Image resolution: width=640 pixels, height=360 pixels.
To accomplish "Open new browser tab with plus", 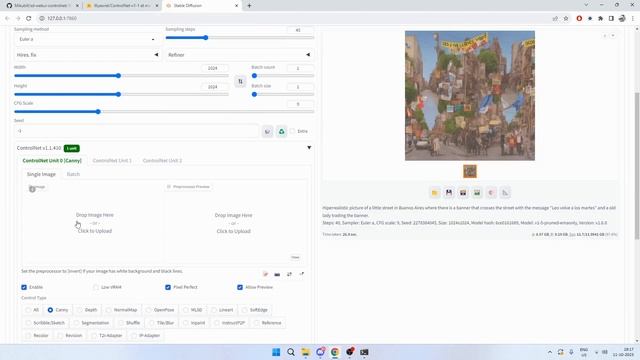I will (x=249, y=6).
